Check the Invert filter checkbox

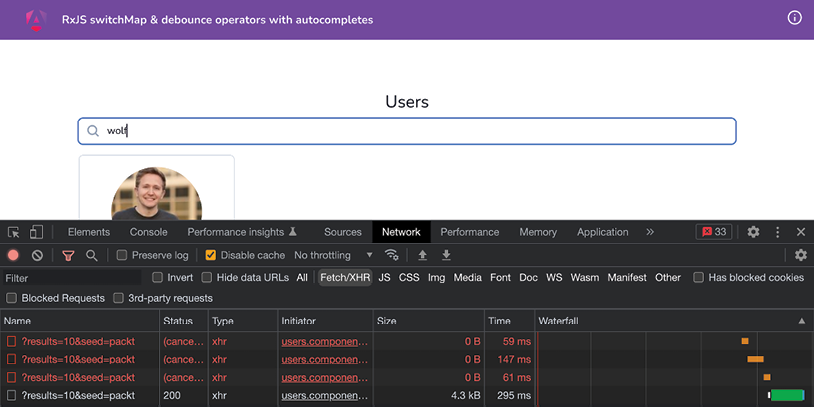click(x=157, y=277)
